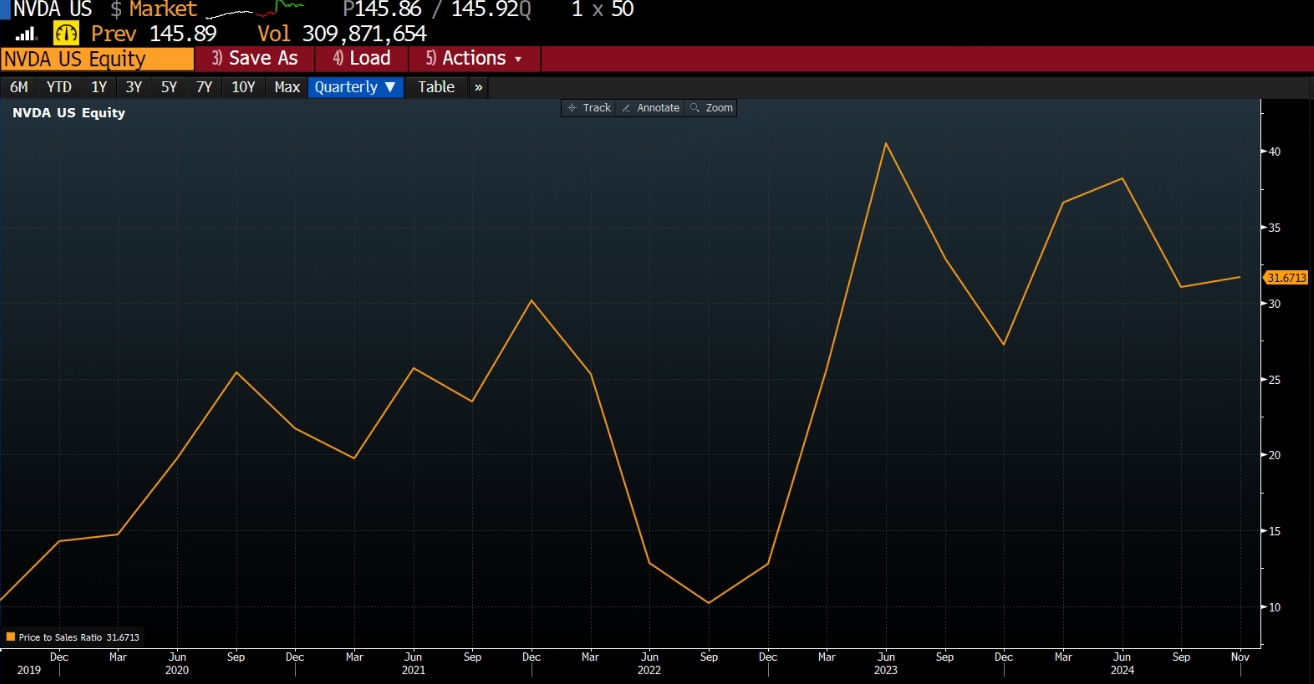Select the 10Y range tab
1314x684 pixels.
[x=243, y=87]
